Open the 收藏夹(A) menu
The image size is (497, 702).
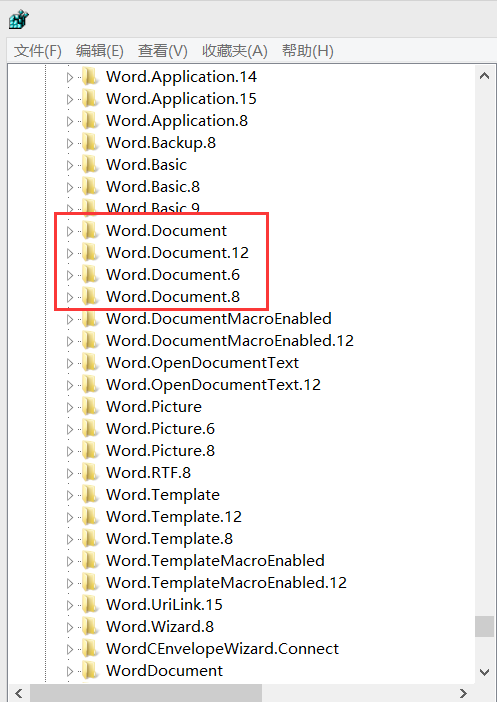[235, 51]
